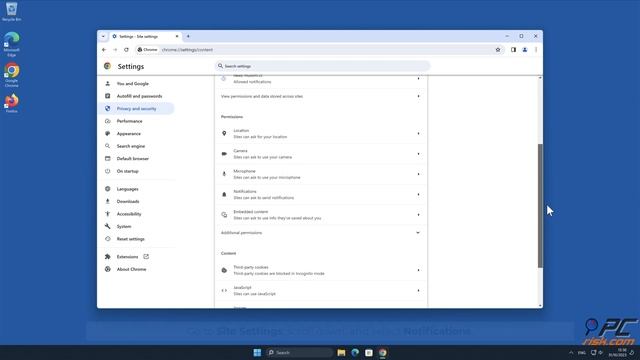Open Chrome three-dot menu

click(536, 50)
